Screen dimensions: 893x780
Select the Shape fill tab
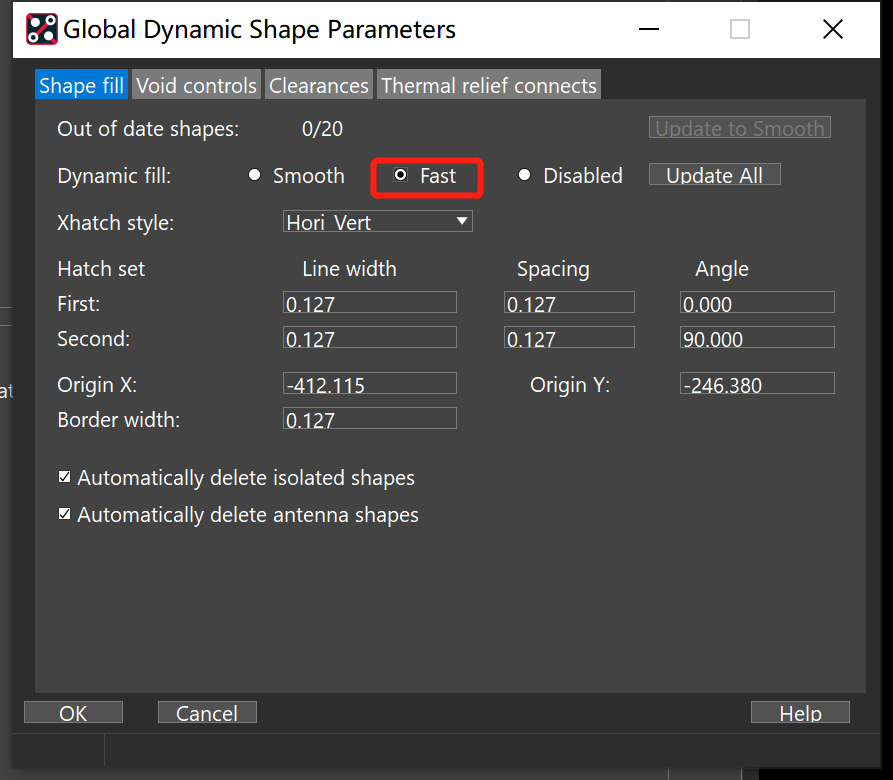81,85
